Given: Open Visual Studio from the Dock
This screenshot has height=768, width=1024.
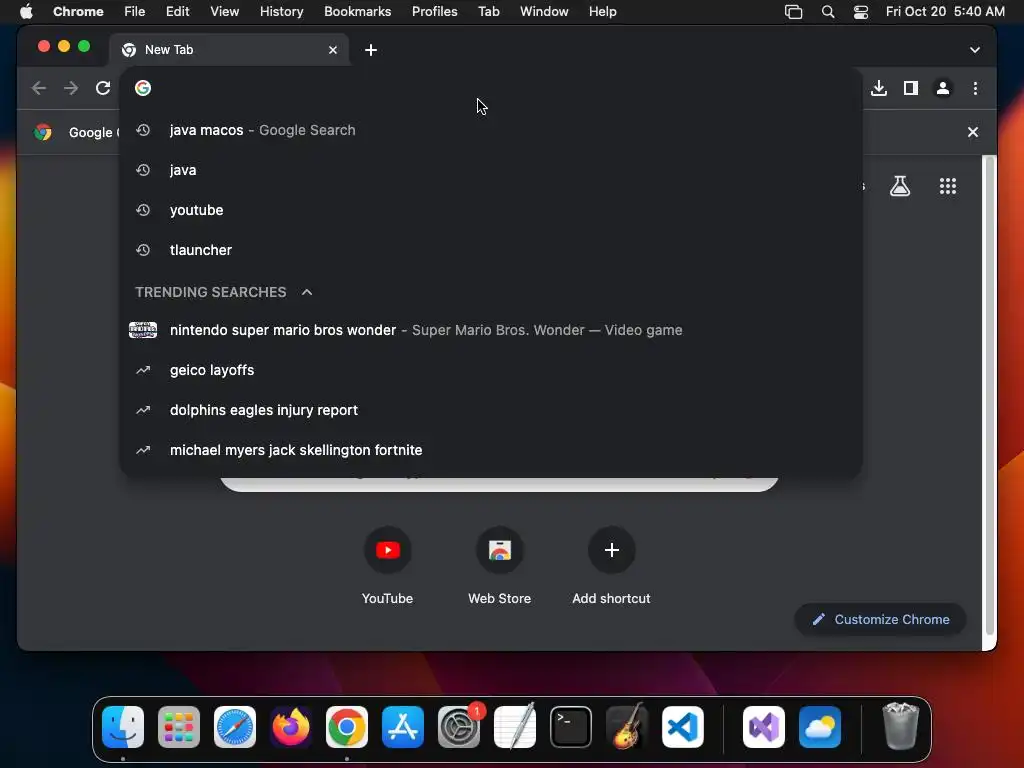Looking at the screenshot, I should (x=764, y=727).
